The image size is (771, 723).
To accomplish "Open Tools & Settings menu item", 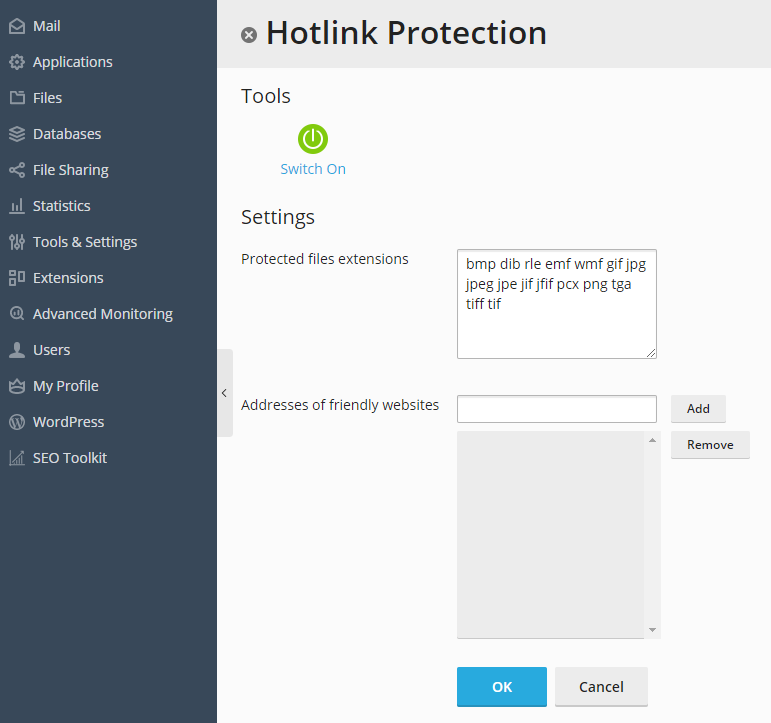I will tap(85, 242).
